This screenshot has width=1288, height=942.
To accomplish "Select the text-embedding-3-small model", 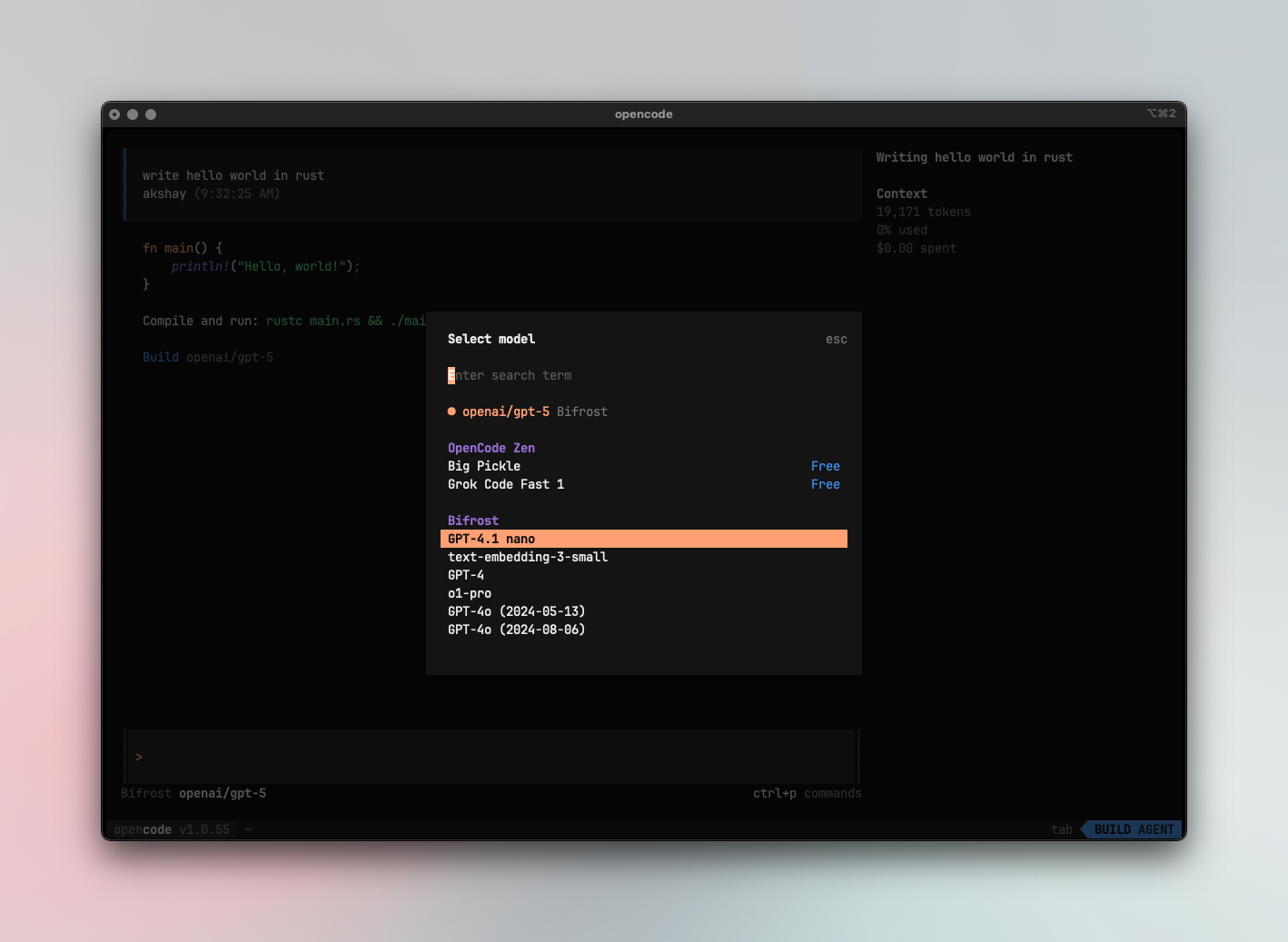I will [x=528, y=556].
